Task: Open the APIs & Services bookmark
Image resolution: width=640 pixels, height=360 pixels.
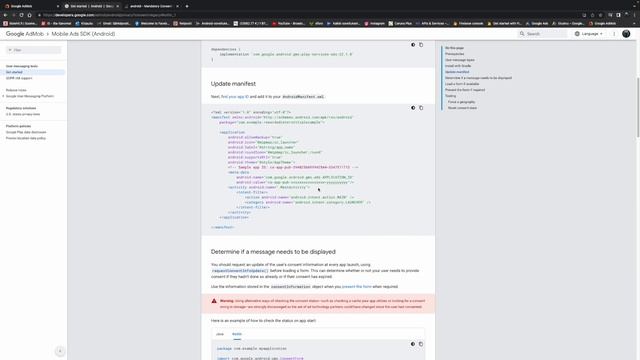Action: point(432,24)
